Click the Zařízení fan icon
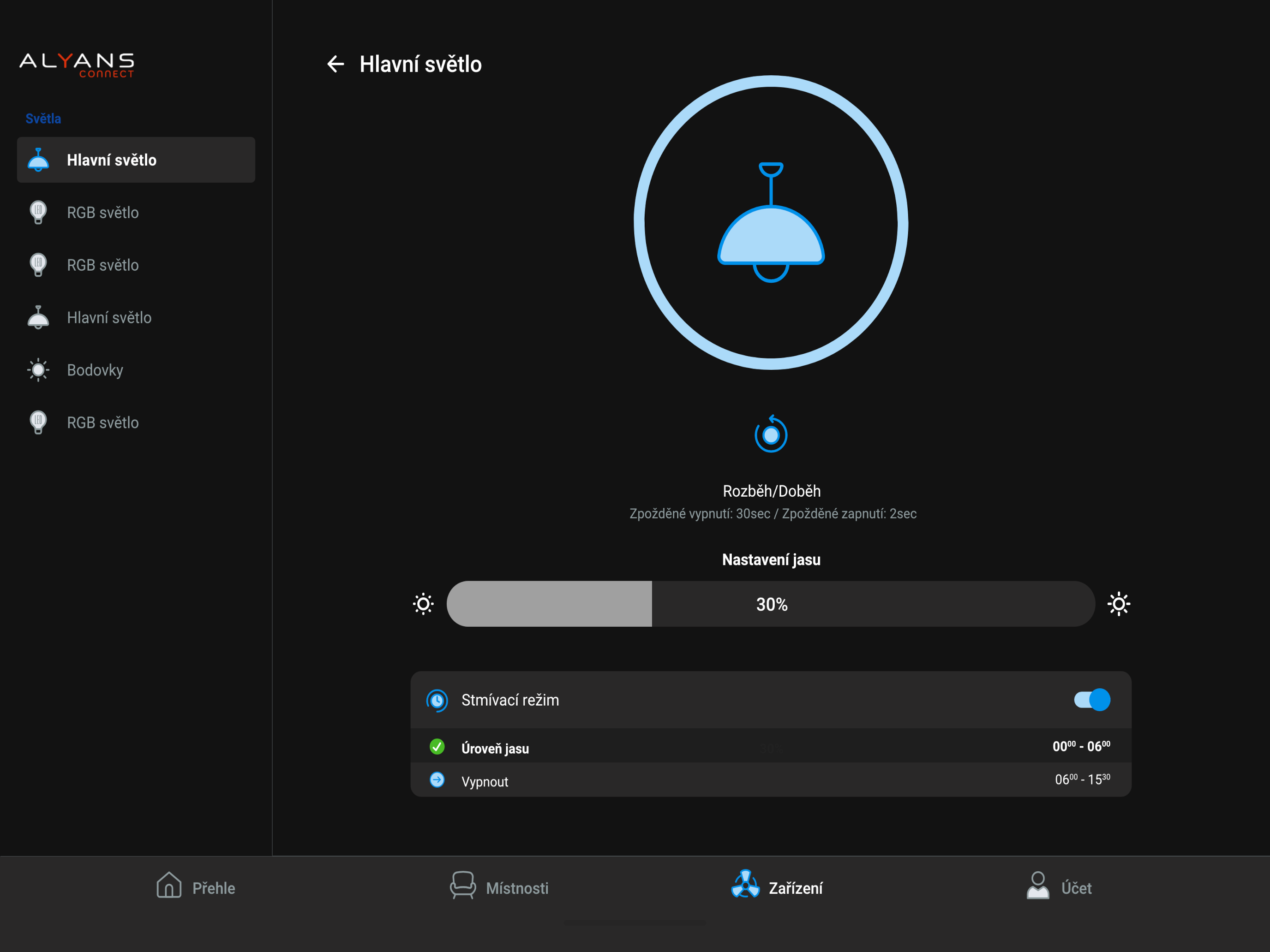This screenshot has height=952, width=1270. click(x=745, y=884)
